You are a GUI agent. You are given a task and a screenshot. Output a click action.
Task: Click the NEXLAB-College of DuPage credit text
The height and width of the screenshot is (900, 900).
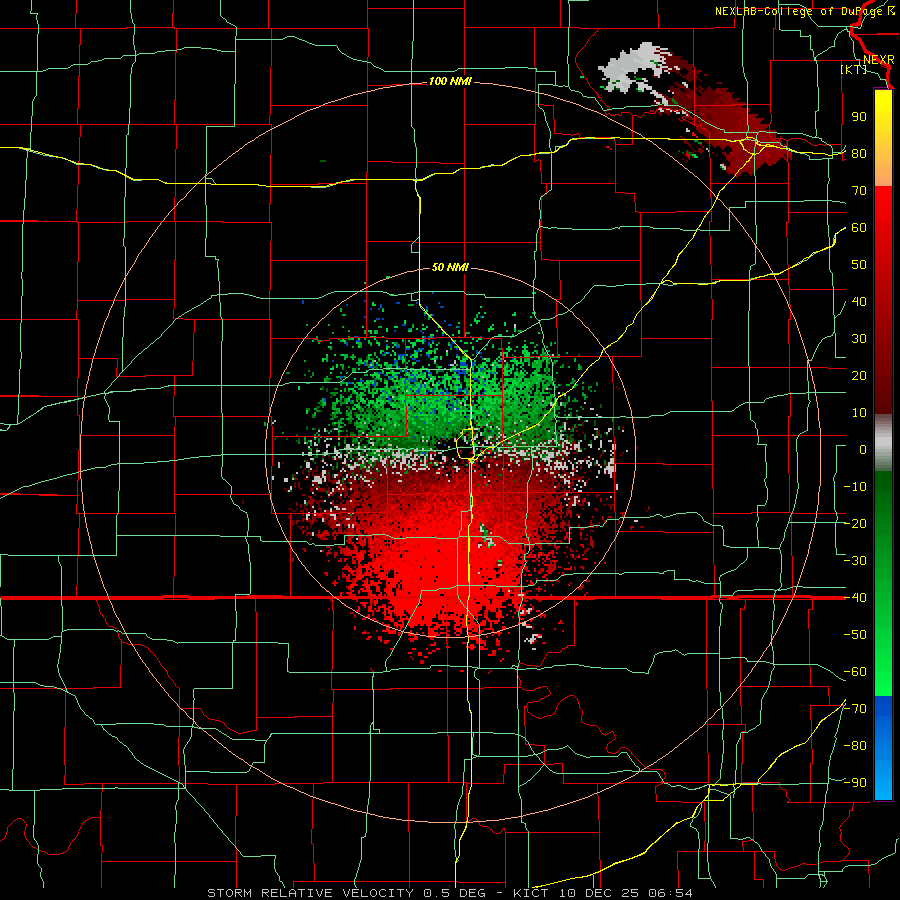pos(800,11)
